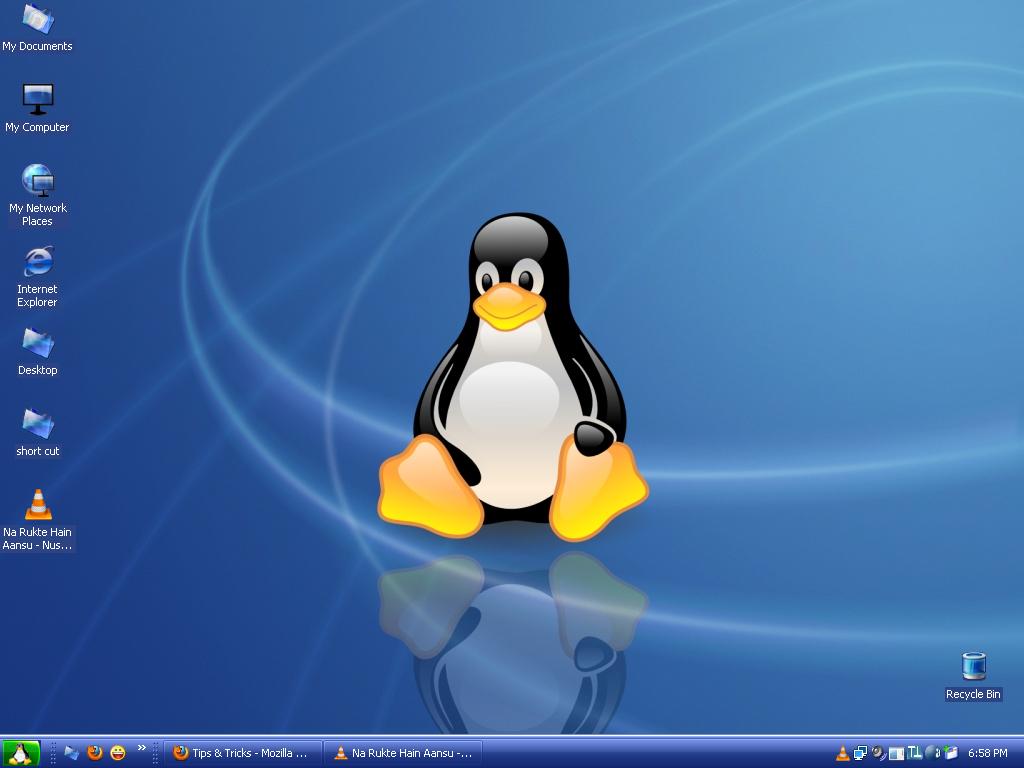
Task: Click the 6:58 PM clock
Action: coord(987,754)
